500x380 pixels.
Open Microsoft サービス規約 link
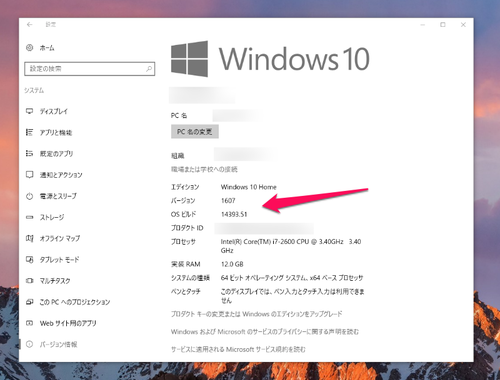tap(238, 349)
